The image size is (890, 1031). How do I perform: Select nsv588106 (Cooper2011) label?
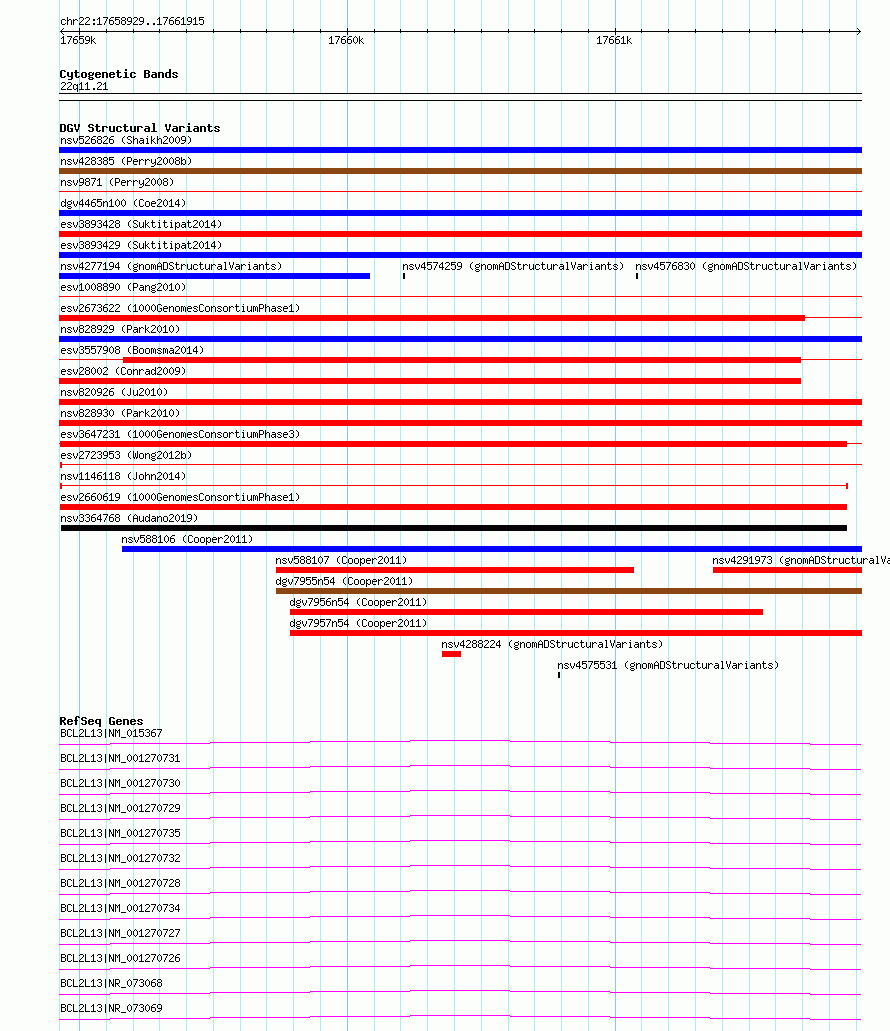pyautogui.click(x=187, y=540)
